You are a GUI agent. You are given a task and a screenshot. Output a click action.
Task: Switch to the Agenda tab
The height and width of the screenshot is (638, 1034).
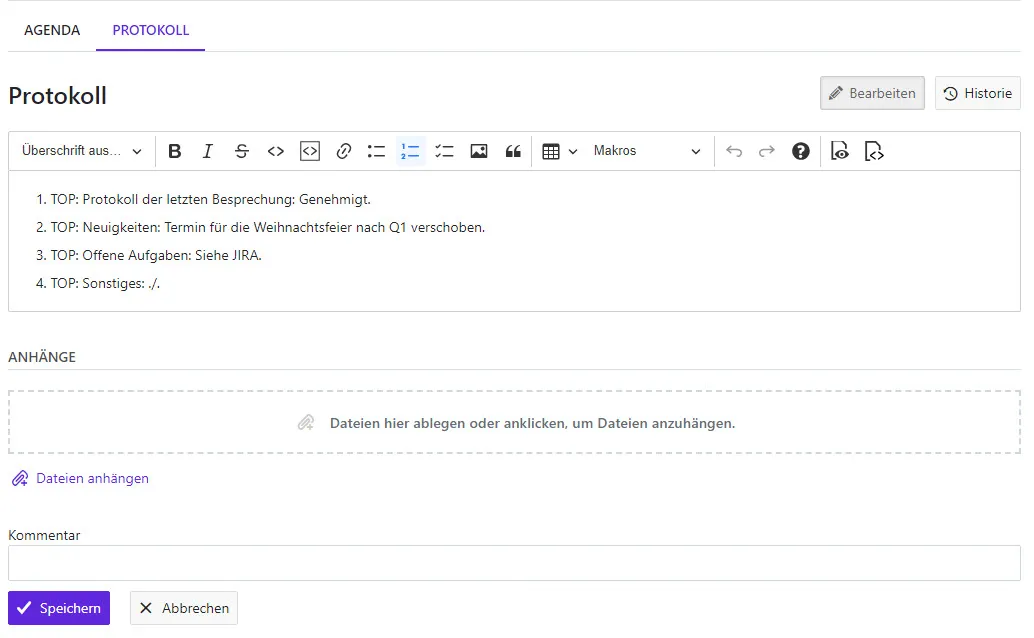(52, 30)
